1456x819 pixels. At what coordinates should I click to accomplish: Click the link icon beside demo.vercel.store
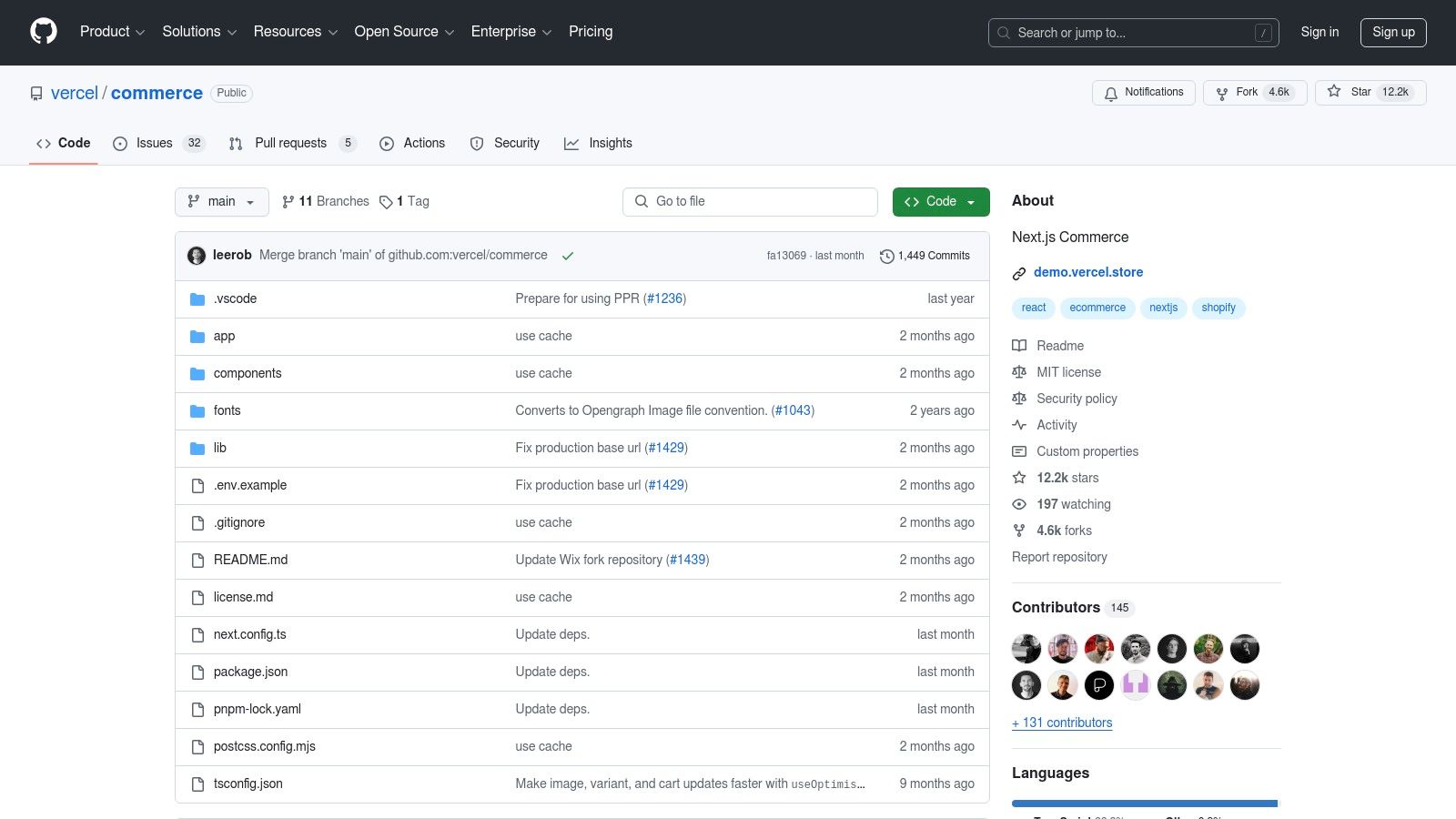[x=1019, y=273]
